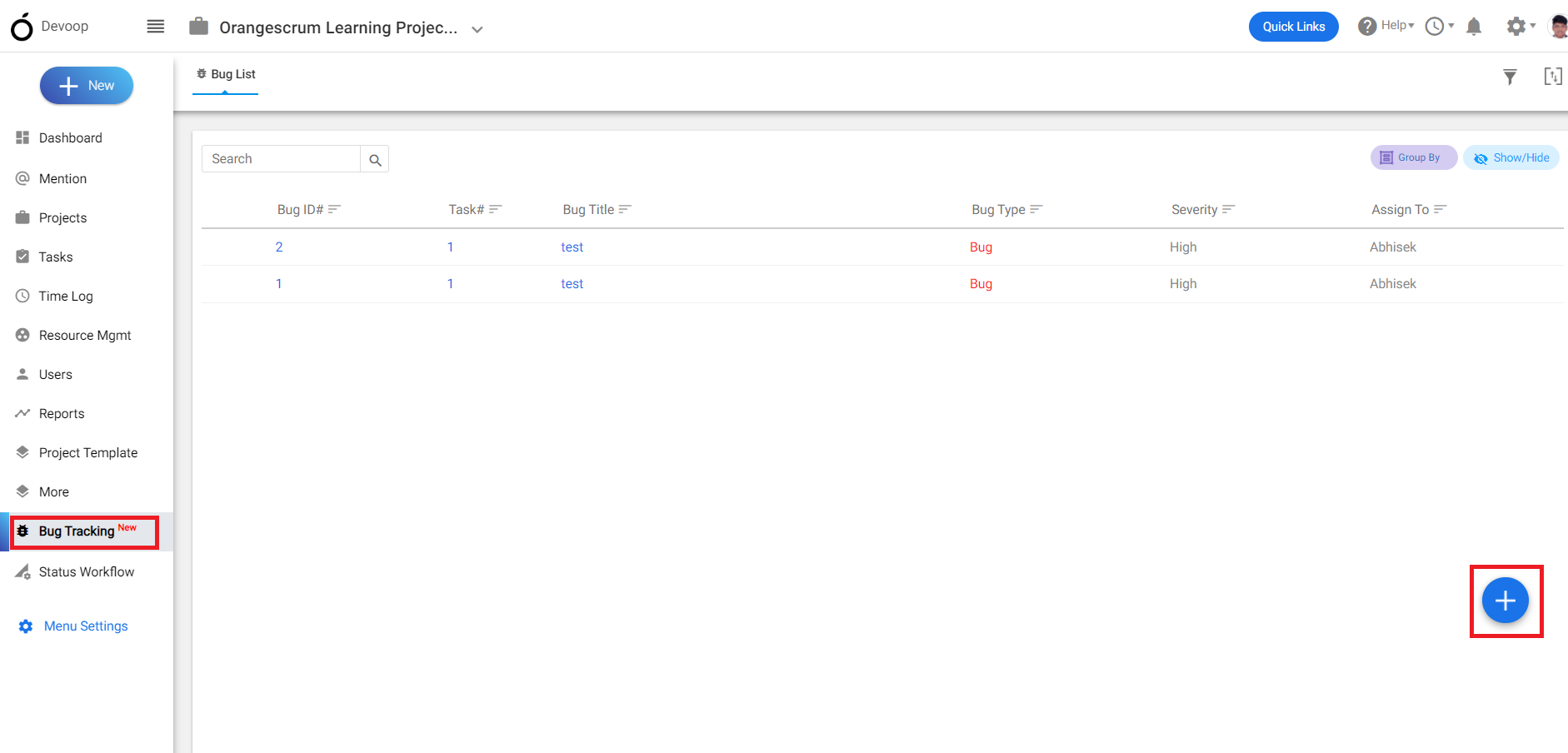1568x753 pixels.
Task: Click the blue plus add bug button
Action: click(x=1506, y=601)
